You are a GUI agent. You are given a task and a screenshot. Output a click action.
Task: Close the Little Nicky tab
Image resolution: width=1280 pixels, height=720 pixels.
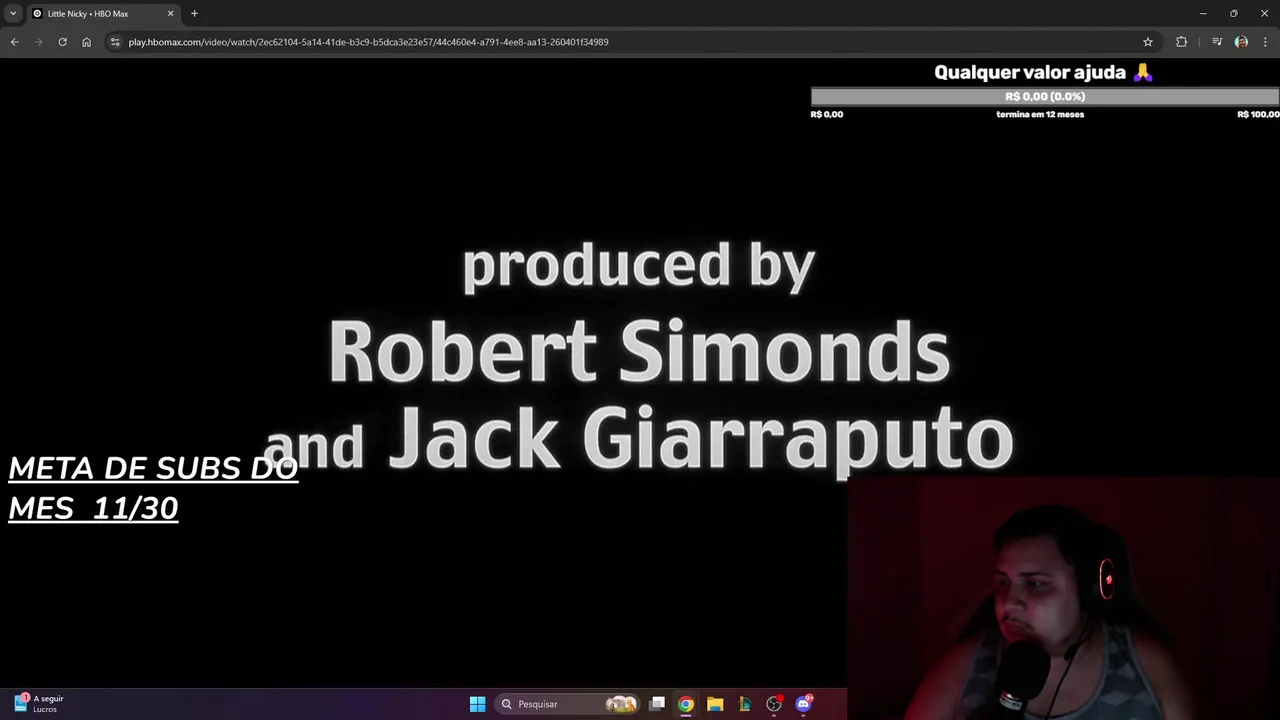click(170, 14)
